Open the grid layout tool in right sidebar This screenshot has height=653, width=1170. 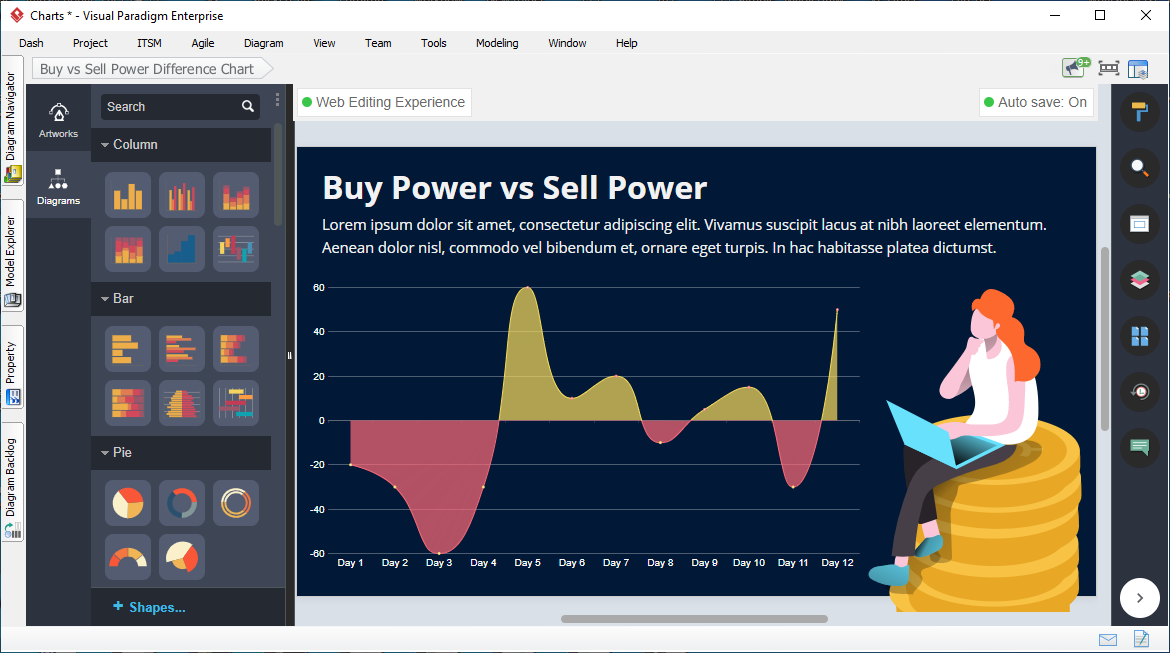click(1139, 336)
